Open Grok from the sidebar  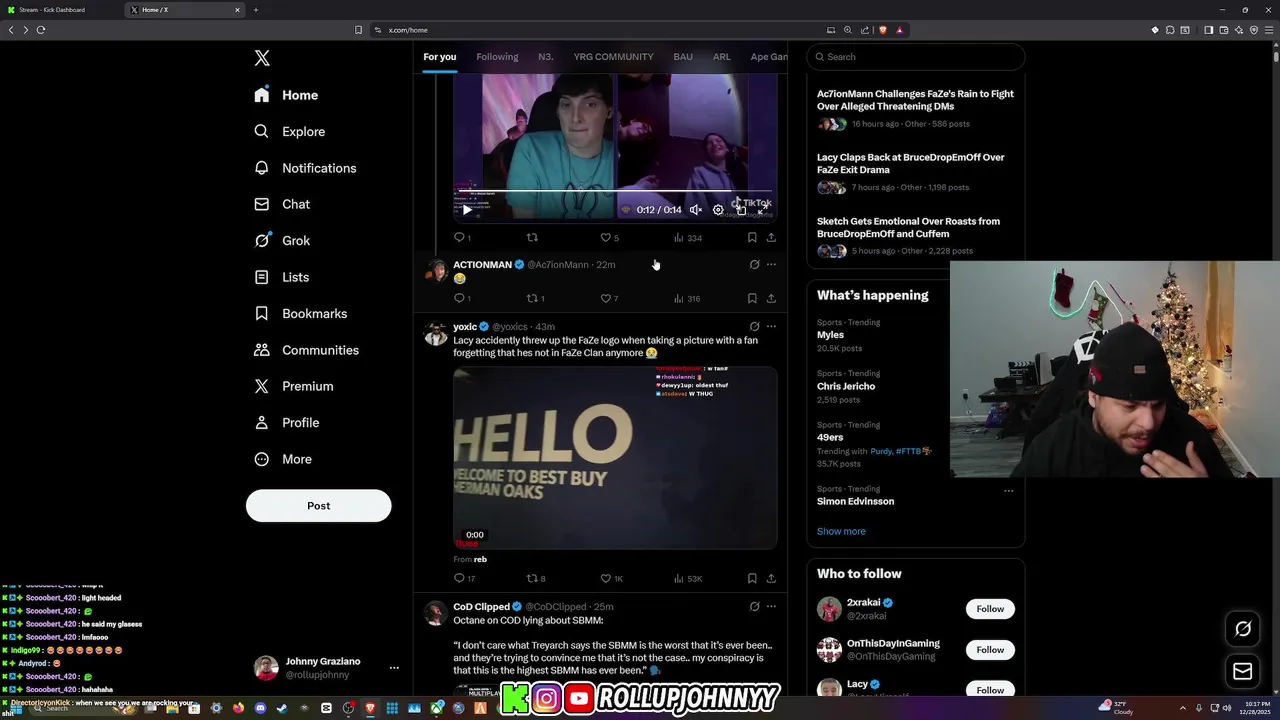click(282, 240)
